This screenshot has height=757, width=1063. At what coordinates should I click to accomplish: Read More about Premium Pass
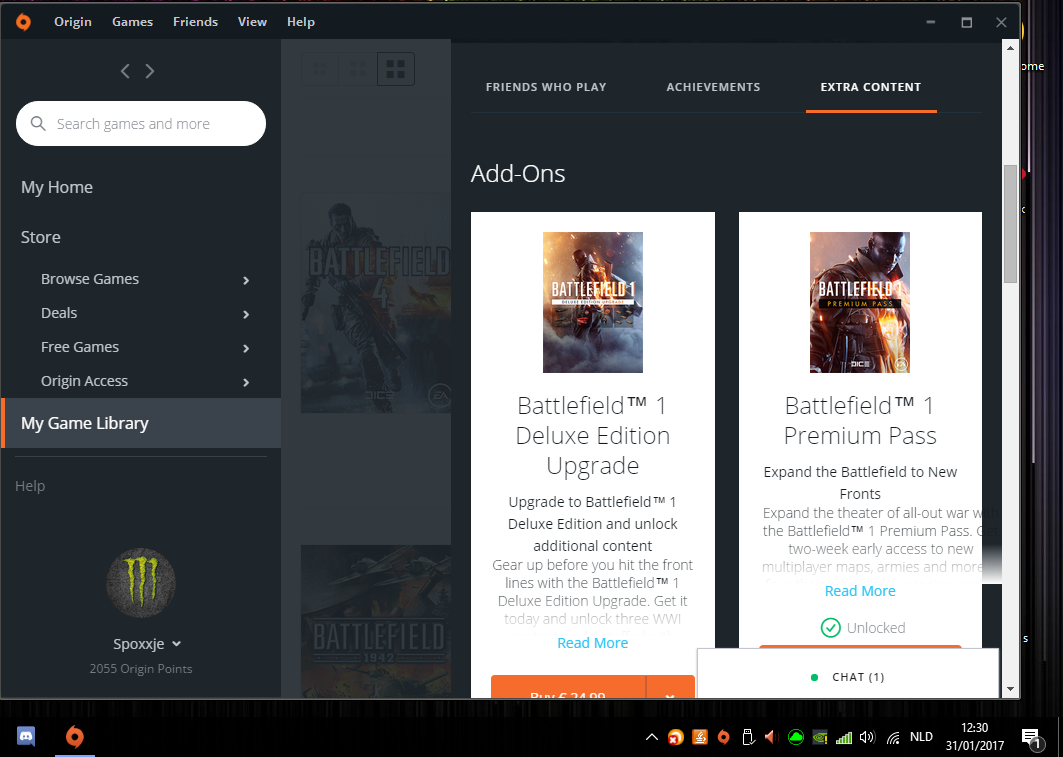[x=860, y=591]
